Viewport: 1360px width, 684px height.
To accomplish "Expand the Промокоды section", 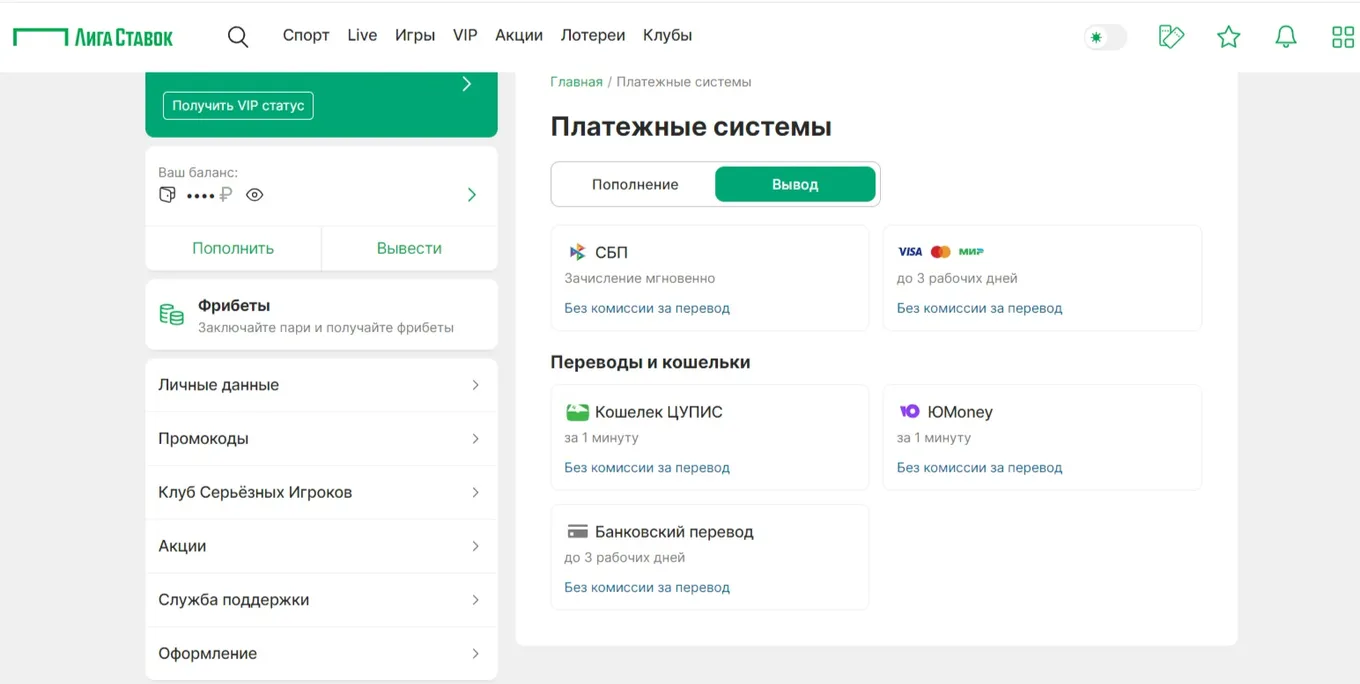I will pyautogui.click(x=321, y=439).
